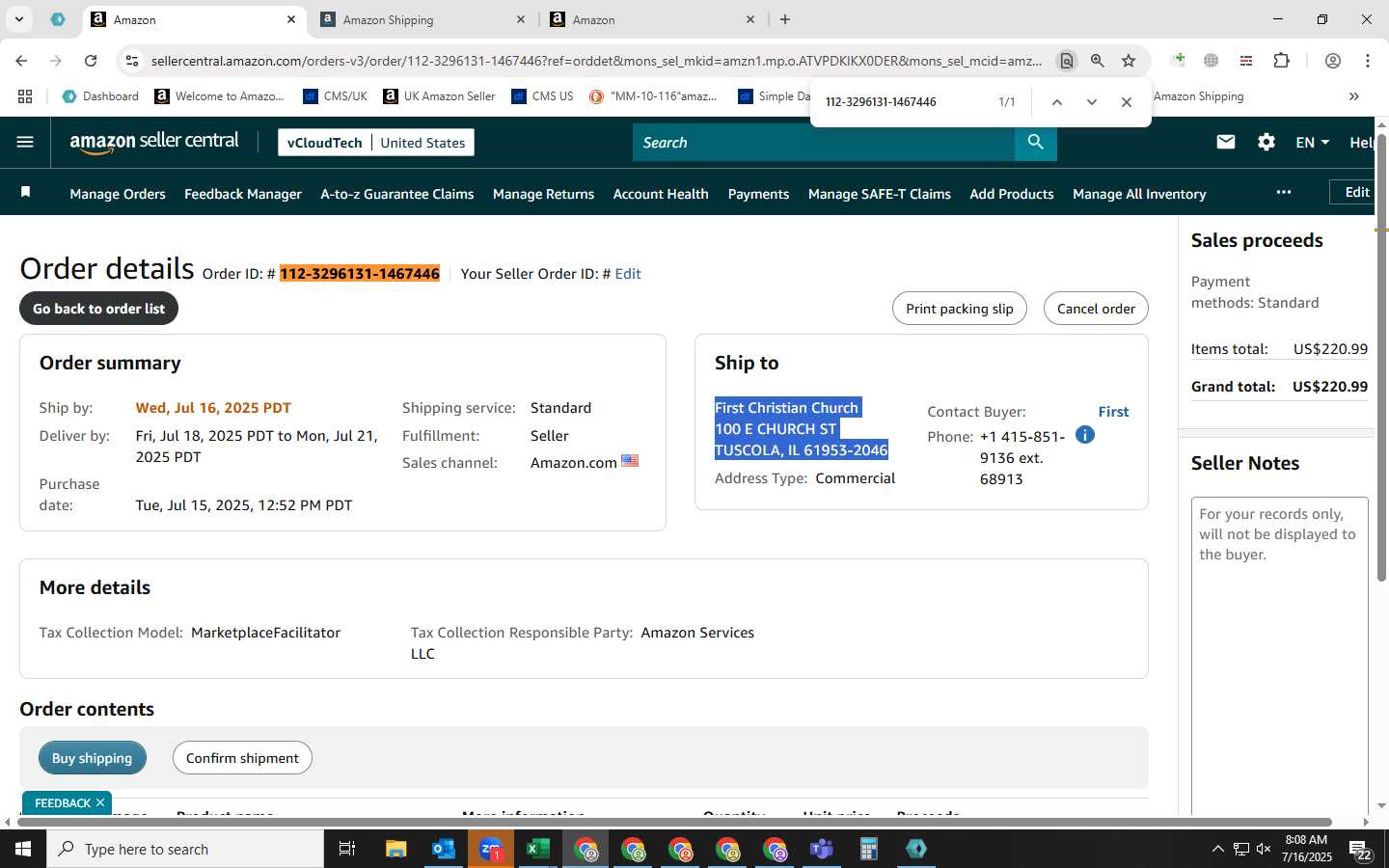Open Feedback Manager menu item
Screen dimensions: 1389x868
coord(243,194)
